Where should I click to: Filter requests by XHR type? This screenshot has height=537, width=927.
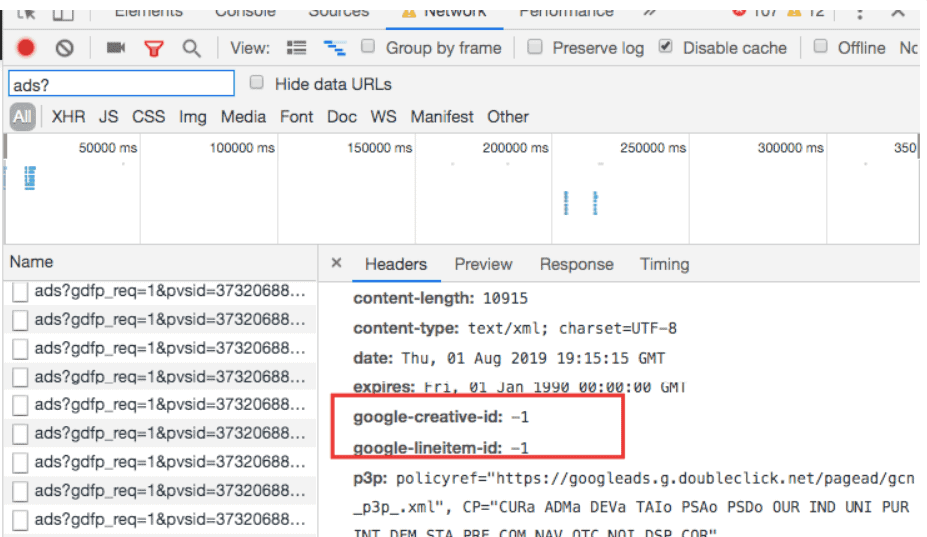(68, 117)
